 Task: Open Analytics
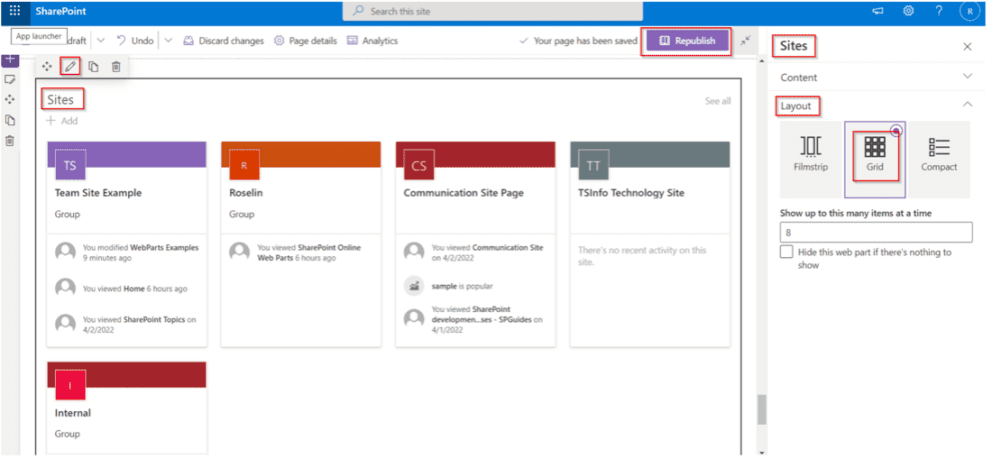(372, 40)
